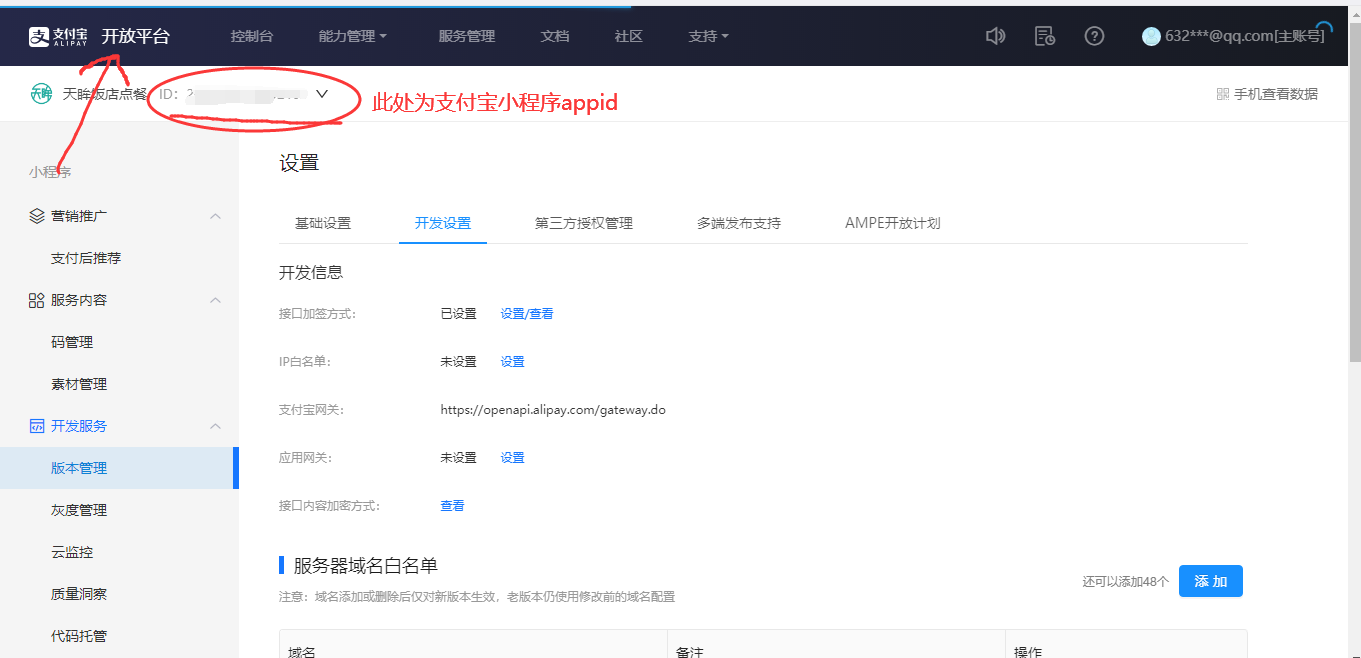Select the 开发设置 tab
This screenshot has height=658, width=1361.
tap(443, 223)
